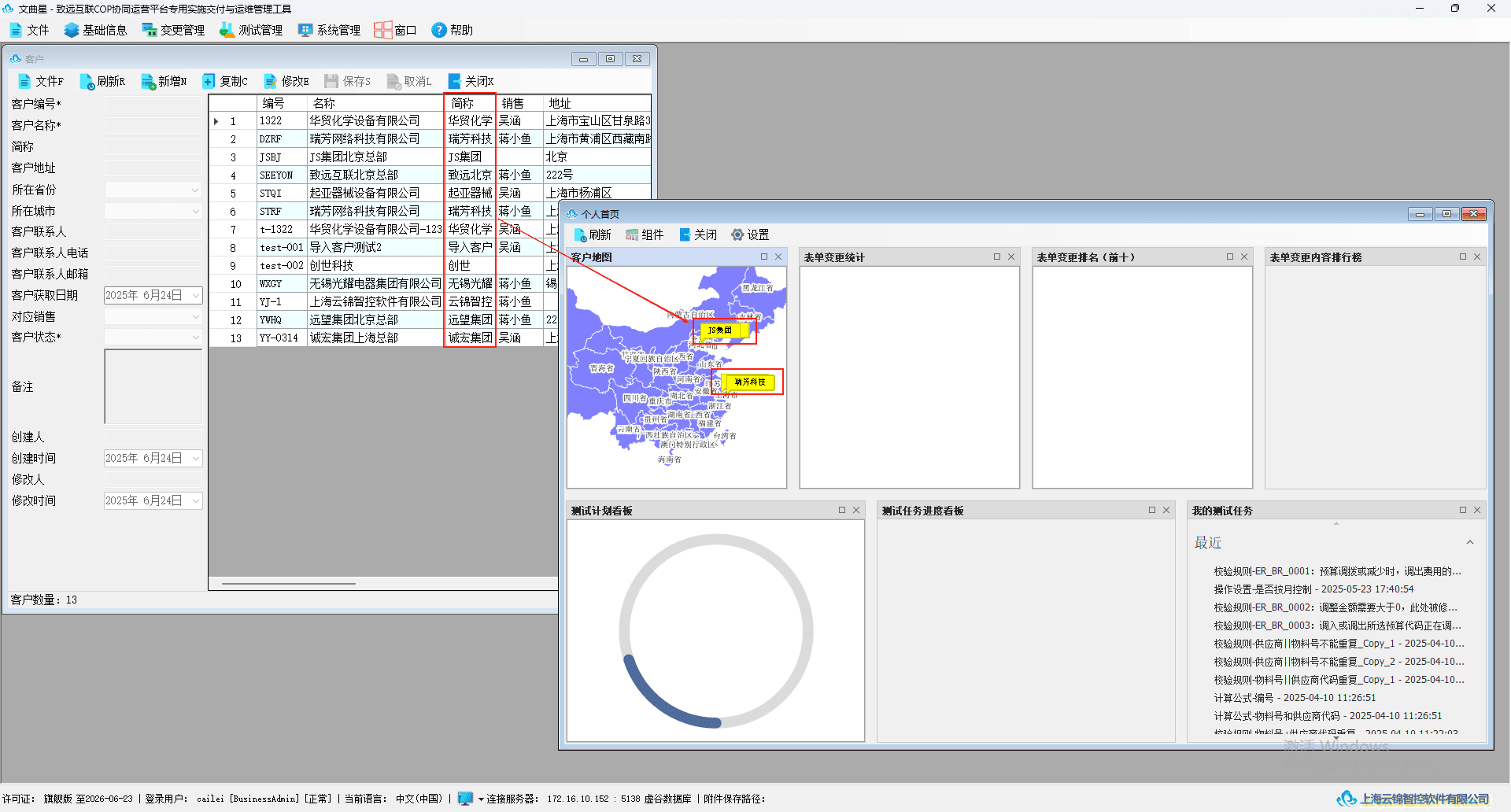
Task: Open the 测试管理 menu
Action: point(251,30)
